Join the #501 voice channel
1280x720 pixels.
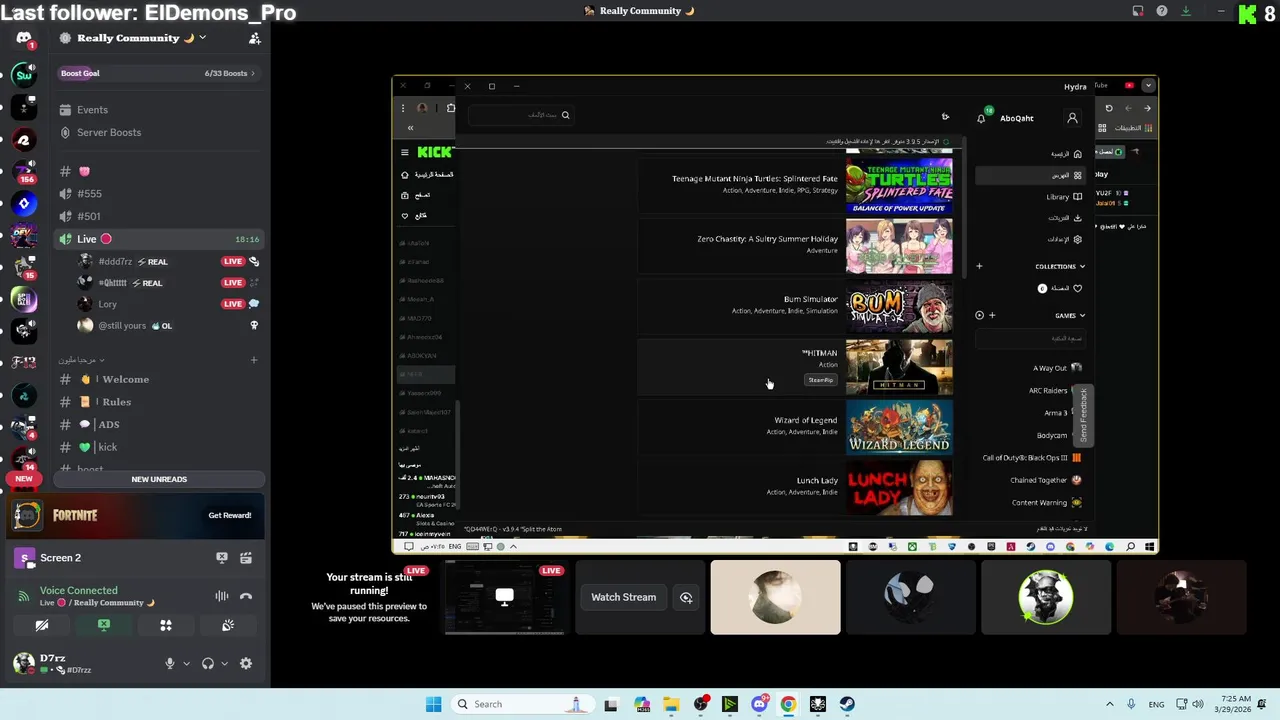click(x=157, y=216)
